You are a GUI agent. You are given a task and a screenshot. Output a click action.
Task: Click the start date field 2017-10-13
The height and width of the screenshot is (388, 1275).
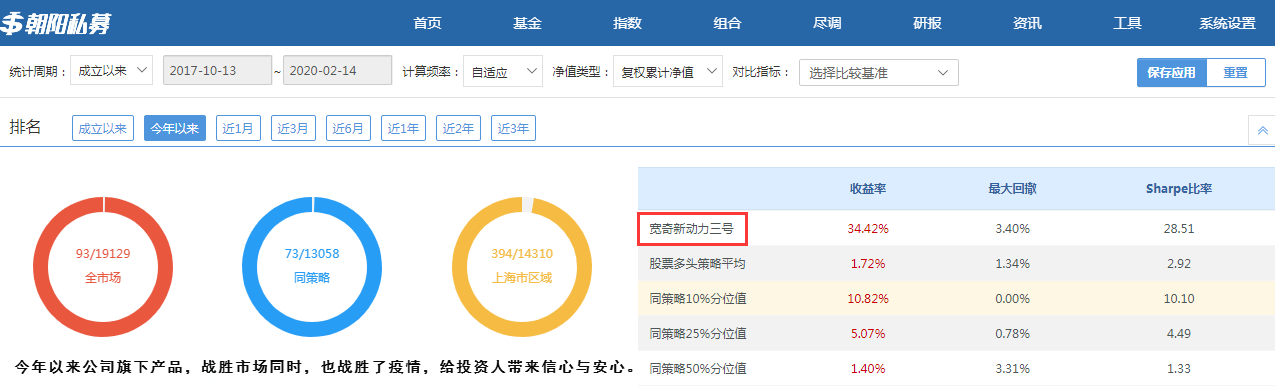click(x=217, y=71)
